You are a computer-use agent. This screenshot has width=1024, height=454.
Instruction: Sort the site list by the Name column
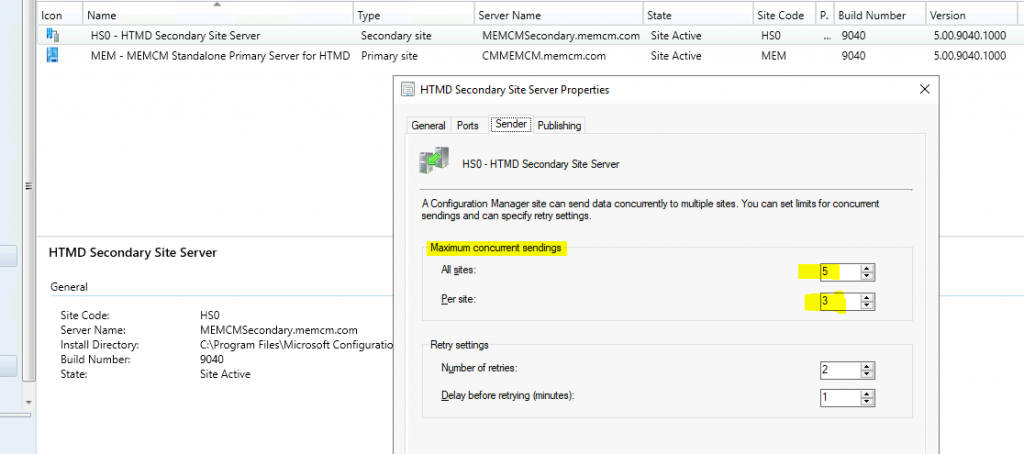click(218, 15)
